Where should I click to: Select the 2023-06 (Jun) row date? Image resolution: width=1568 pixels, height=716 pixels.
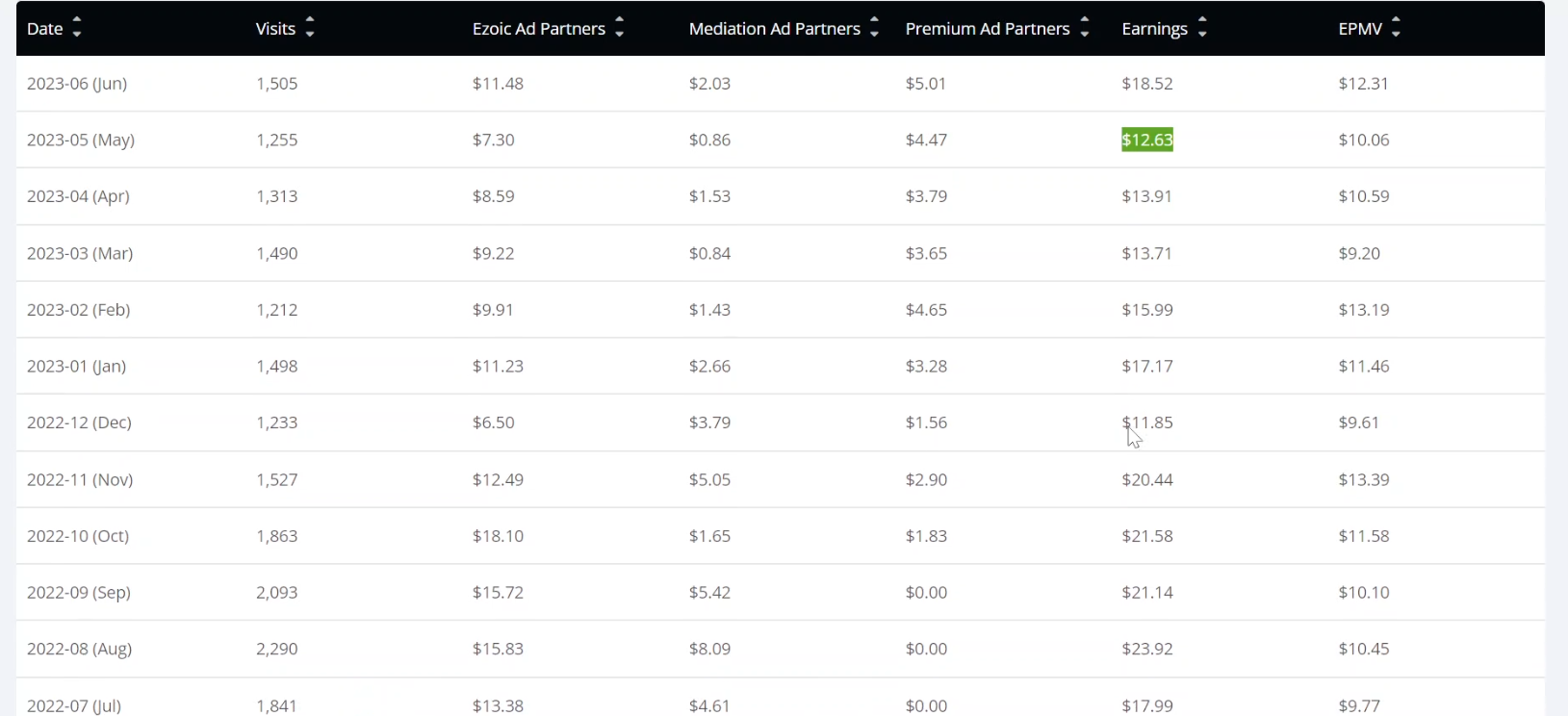(x=77, y=84)
